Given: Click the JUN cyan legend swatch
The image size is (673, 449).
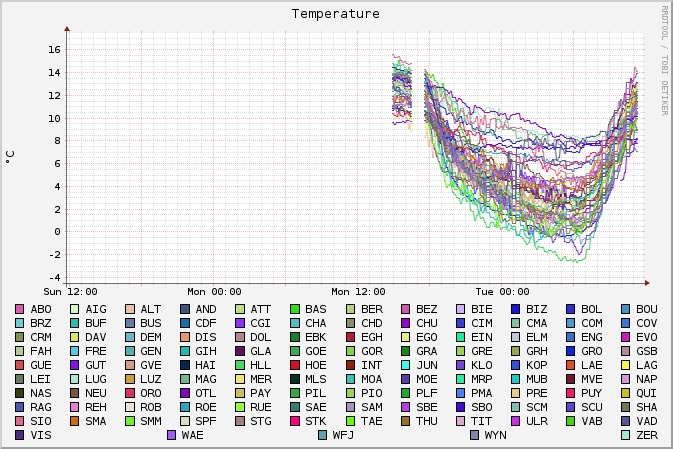Looking at the screenshot, I should coord(405,365).
